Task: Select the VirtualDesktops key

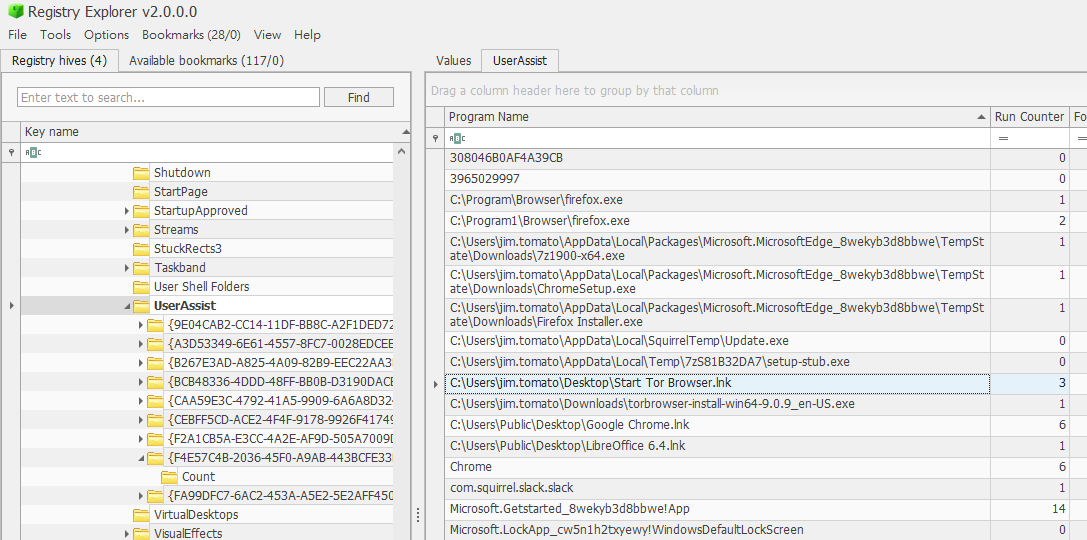Action: click(196, 514)
